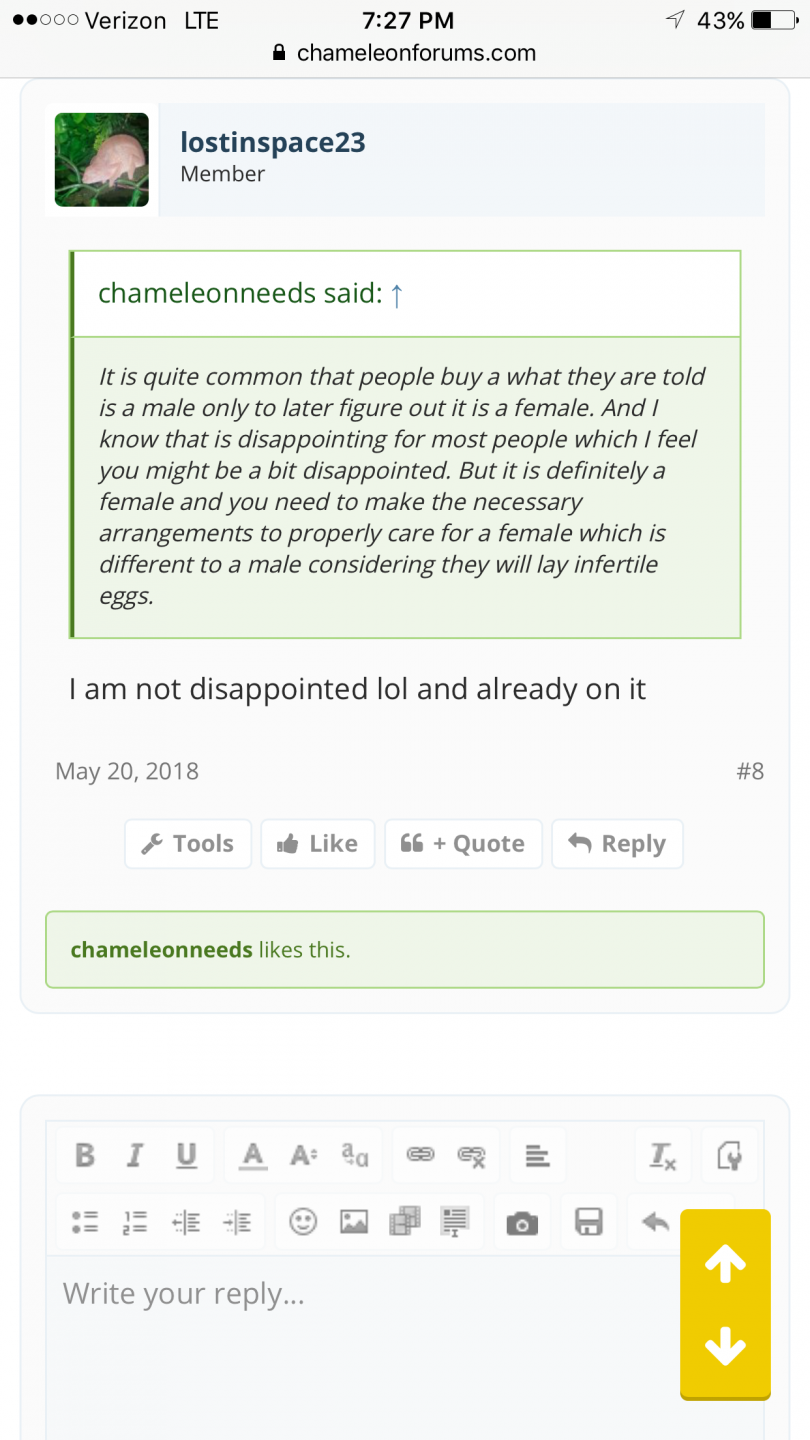Open the lostinspace23 profile link

(x=273, y=142)
